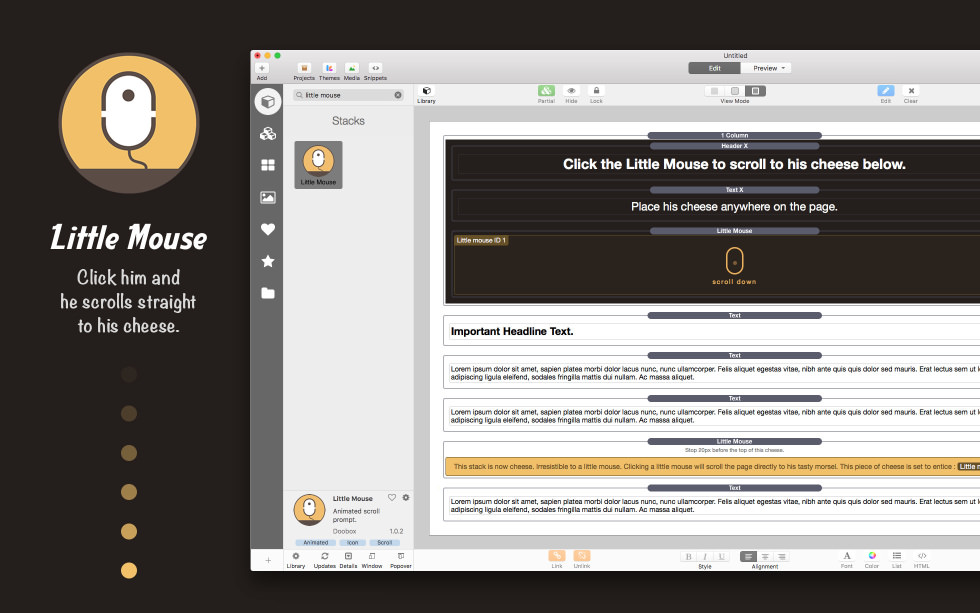
Task: Click the Animated tag
Action: 316,542
